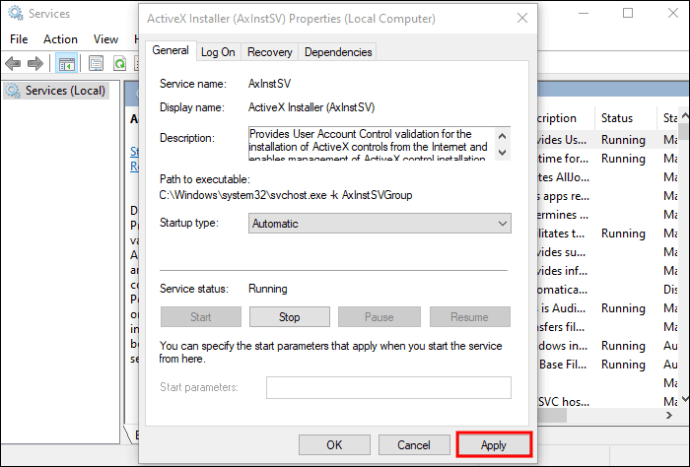Open the View menu

(106, 39)
